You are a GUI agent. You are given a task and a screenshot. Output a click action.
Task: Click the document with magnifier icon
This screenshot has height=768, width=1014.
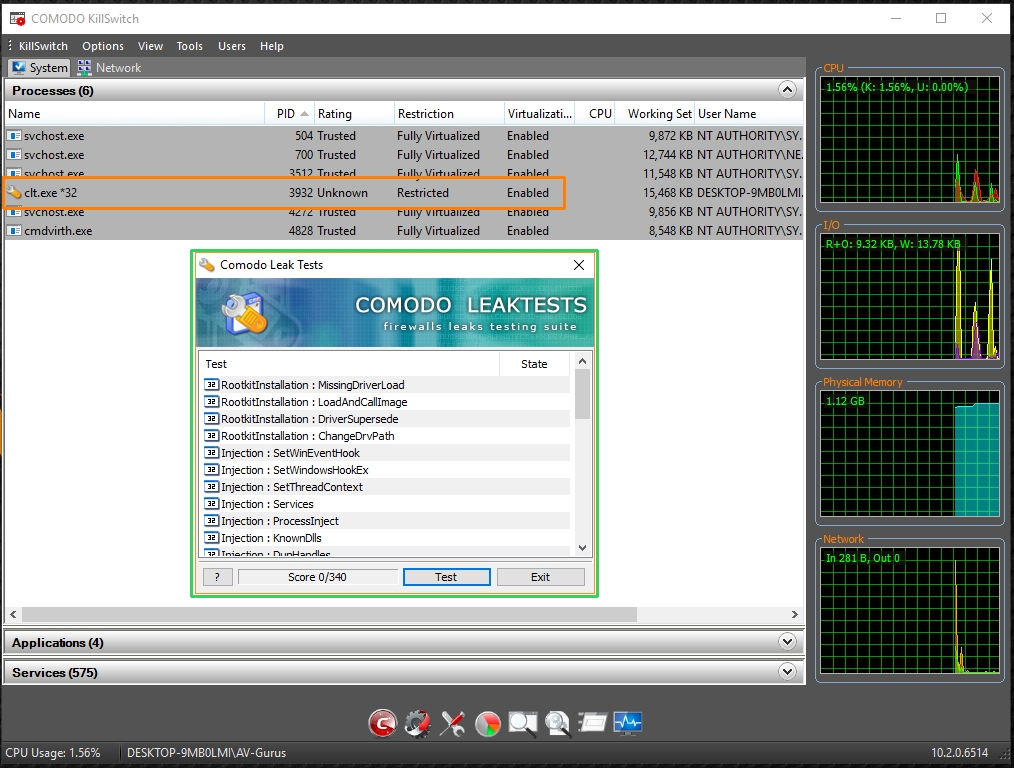(x=557, y=723)
